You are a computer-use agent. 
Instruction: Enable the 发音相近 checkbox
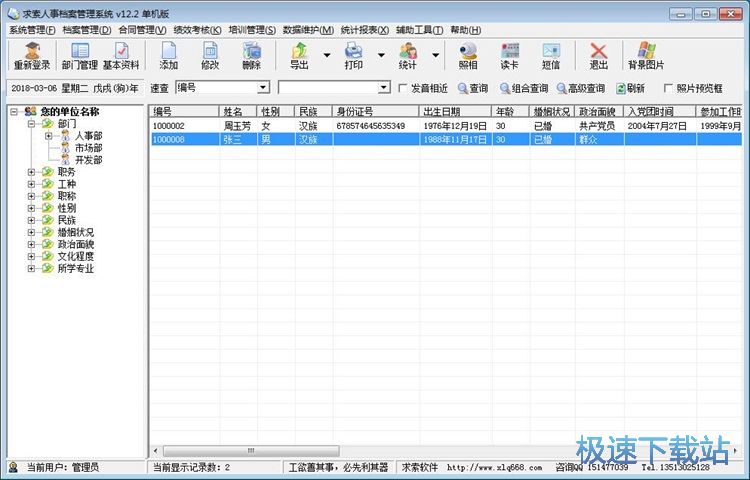pyautogui.click(x=403, y=88)
